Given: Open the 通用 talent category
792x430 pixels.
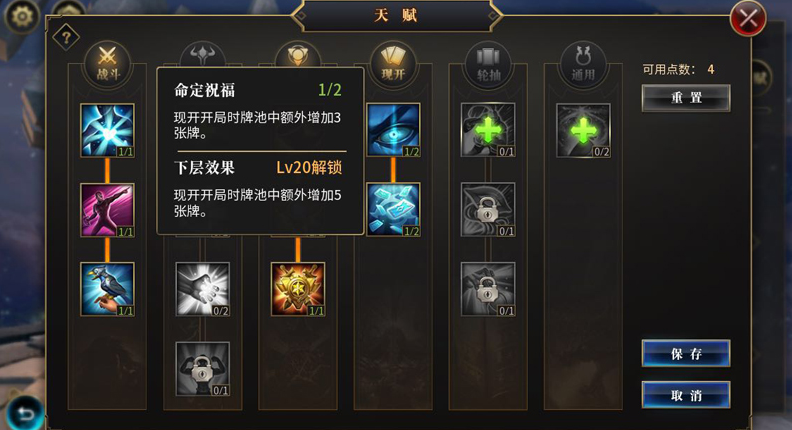Looking at the screenshot, I should [583, 64].
